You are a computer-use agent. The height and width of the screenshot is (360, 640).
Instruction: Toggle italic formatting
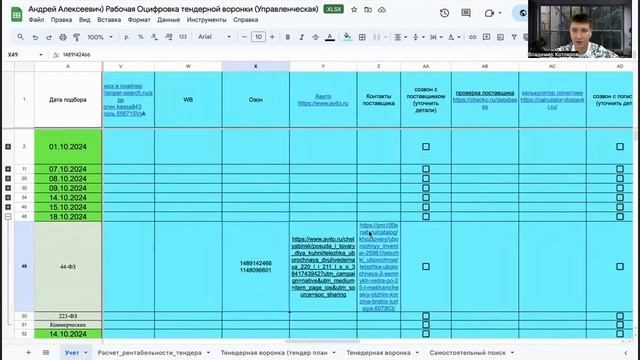[x=302, y=37]
